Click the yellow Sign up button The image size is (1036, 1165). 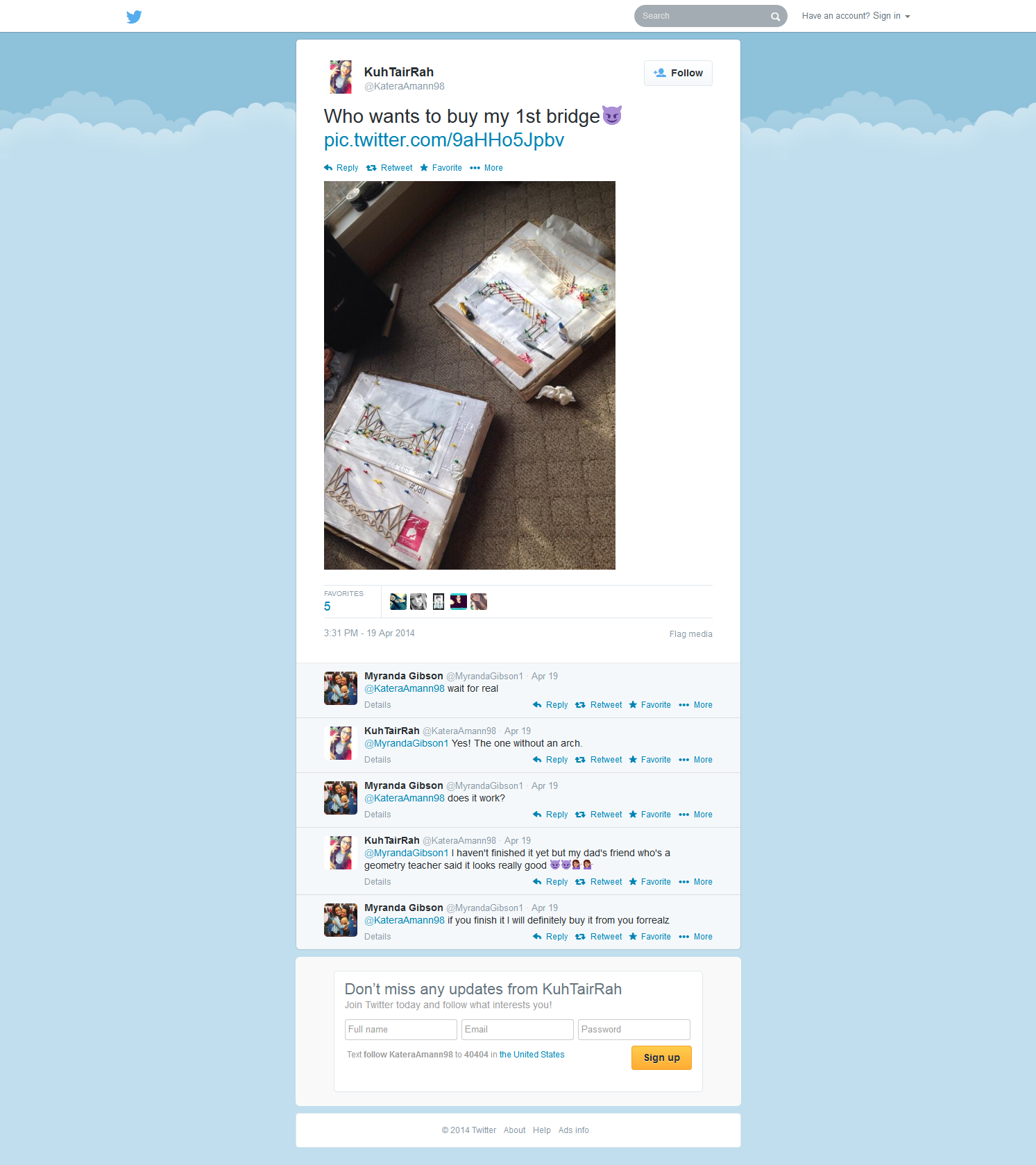pyautogui.click(x=661, y=1057)
